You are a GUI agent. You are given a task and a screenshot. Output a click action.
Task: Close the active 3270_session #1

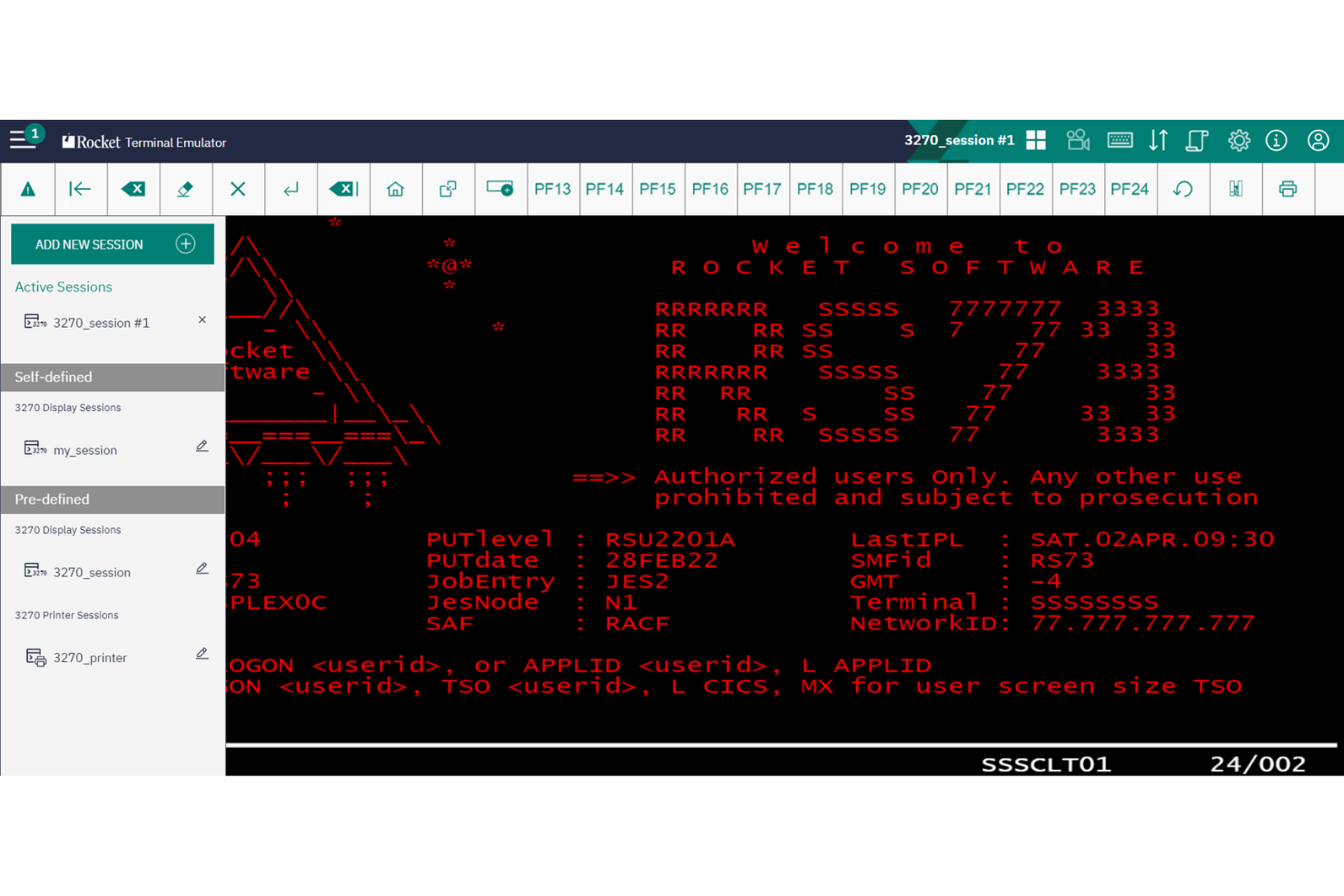pyautogui.click(x=202, y=320)
